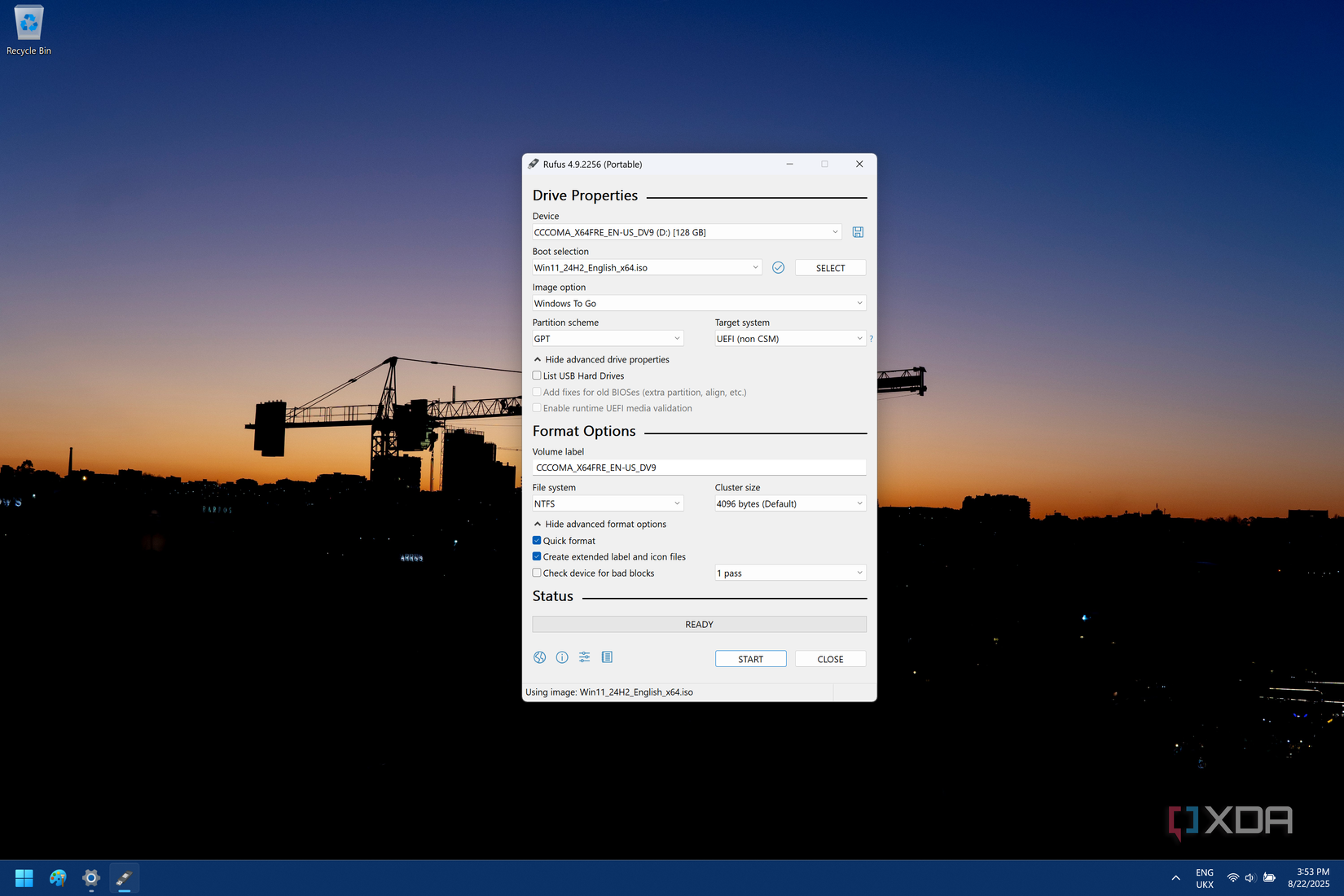Image resolution: width=1344 pixels, height=896 pixels.
Task: Show the Rufus log
Action: click(607, 657)
